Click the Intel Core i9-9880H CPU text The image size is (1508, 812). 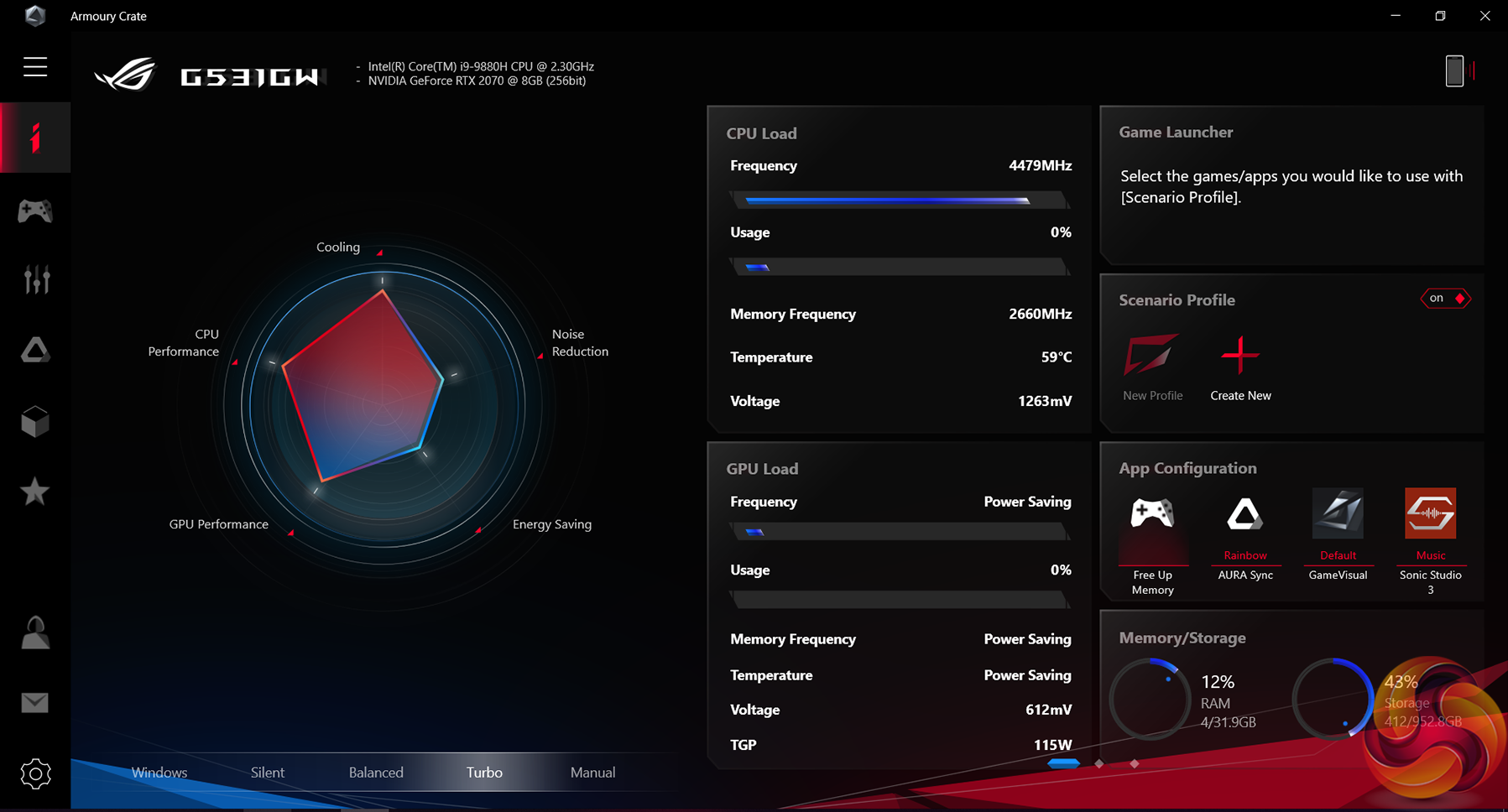pos(481,66)
